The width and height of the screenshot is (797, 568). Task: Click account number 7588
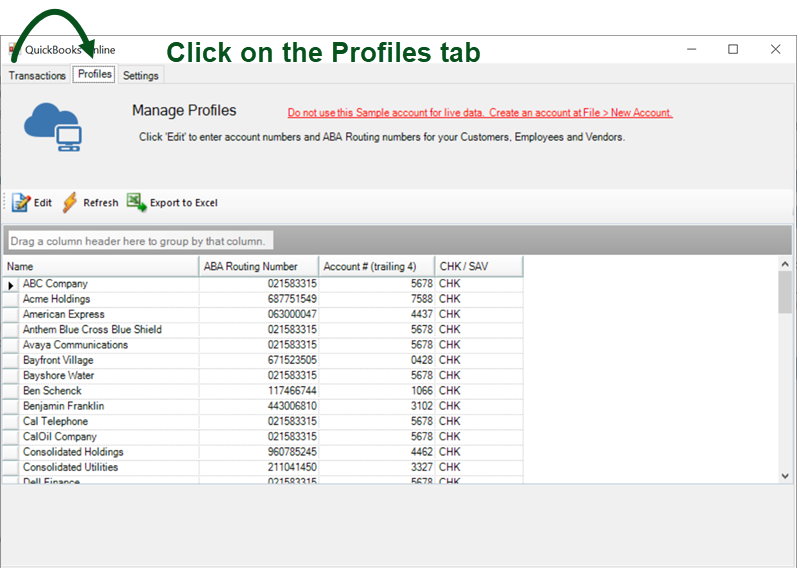(422, 299)
